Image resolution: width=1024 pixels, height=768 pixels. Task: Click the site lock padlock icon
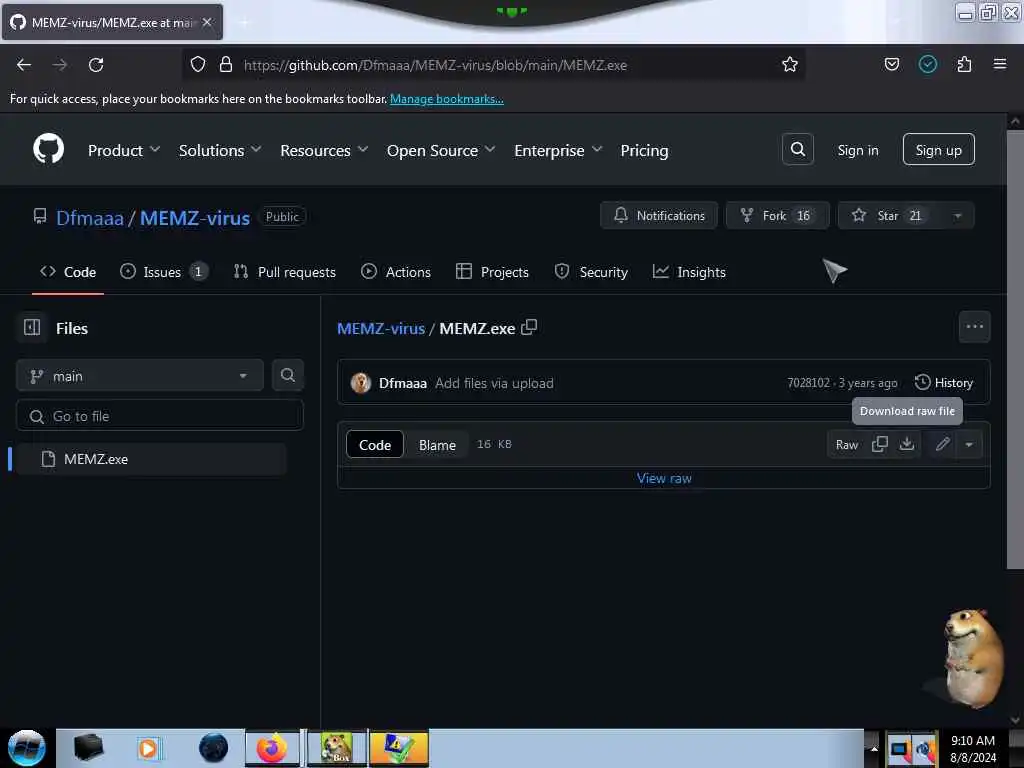tap(226, 64)
